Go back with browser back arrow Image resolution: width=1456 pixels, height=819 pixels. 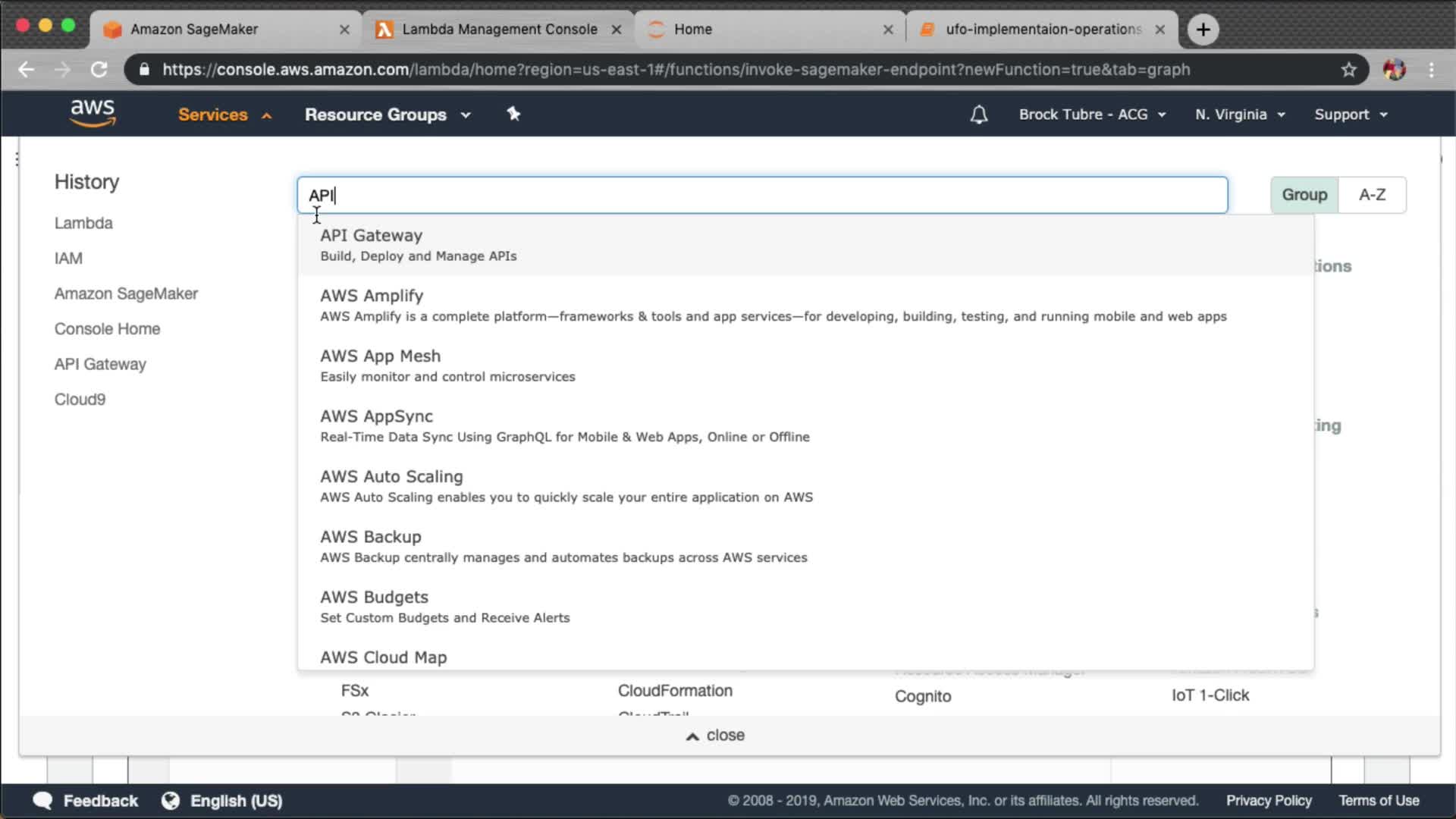click(27, 70)
